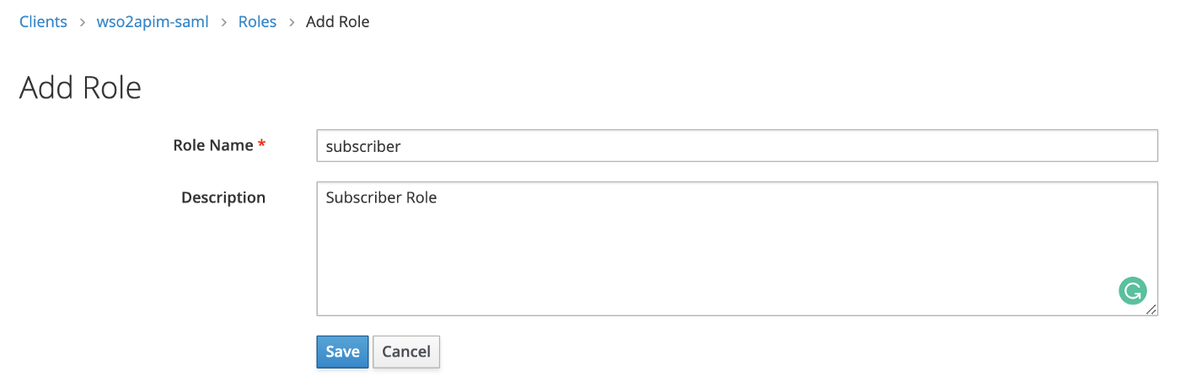This screenshot has width=1180, height=389.
Task: Cancel adding the role
Action: pos(406,351)
